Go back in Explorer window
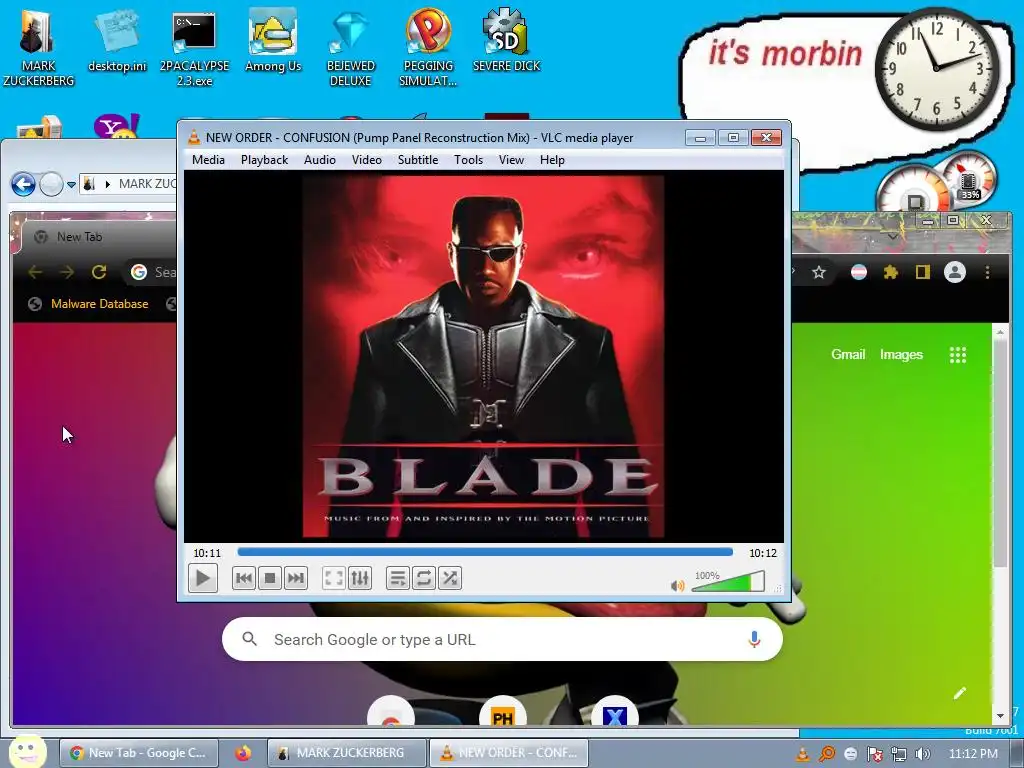Image resolution: width=1024 pixels, height=768 pixels. click(x=24, y=184)
